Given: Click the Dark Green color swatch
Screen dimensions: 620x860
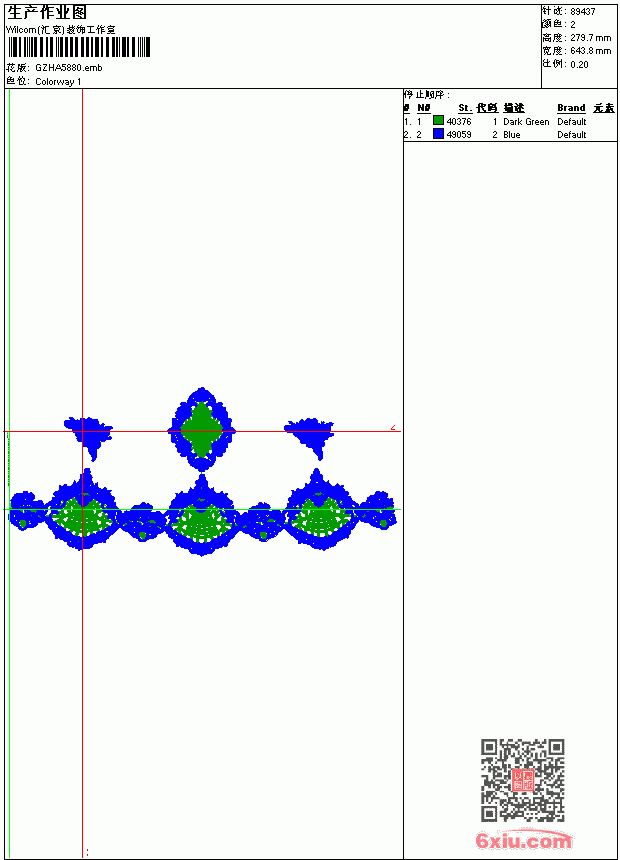Looking at the screenshot, I should [x=438, y=121].
